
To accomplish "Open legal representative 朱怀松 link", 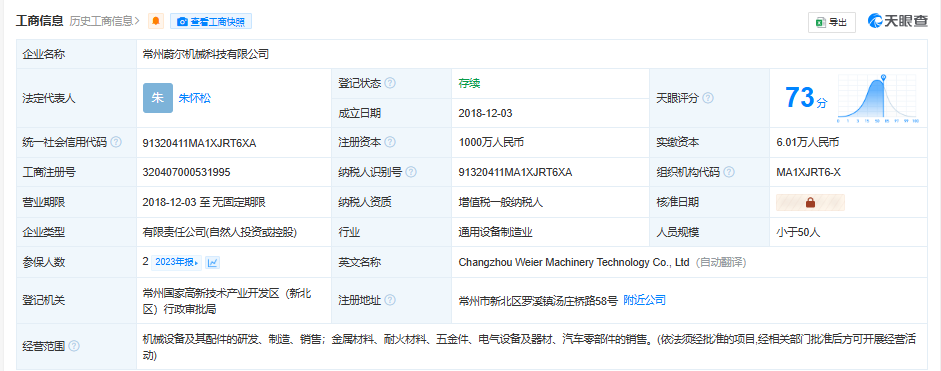I will [x=194, y=98].
